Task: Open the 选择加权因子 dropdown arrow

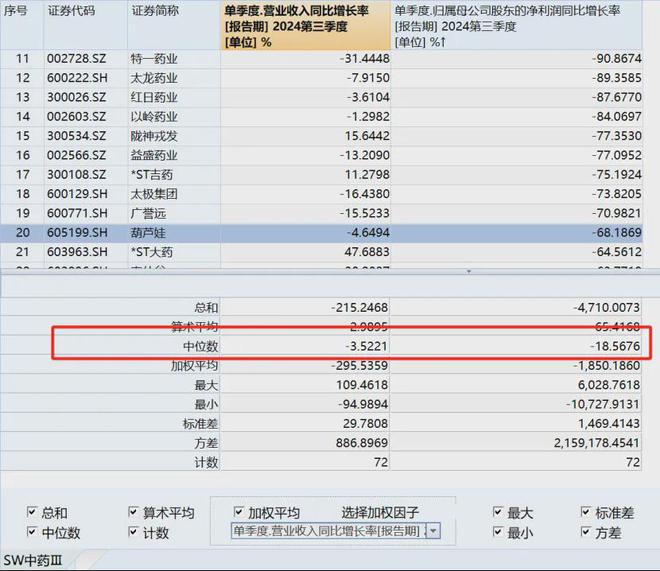Action: coord(434,531)
